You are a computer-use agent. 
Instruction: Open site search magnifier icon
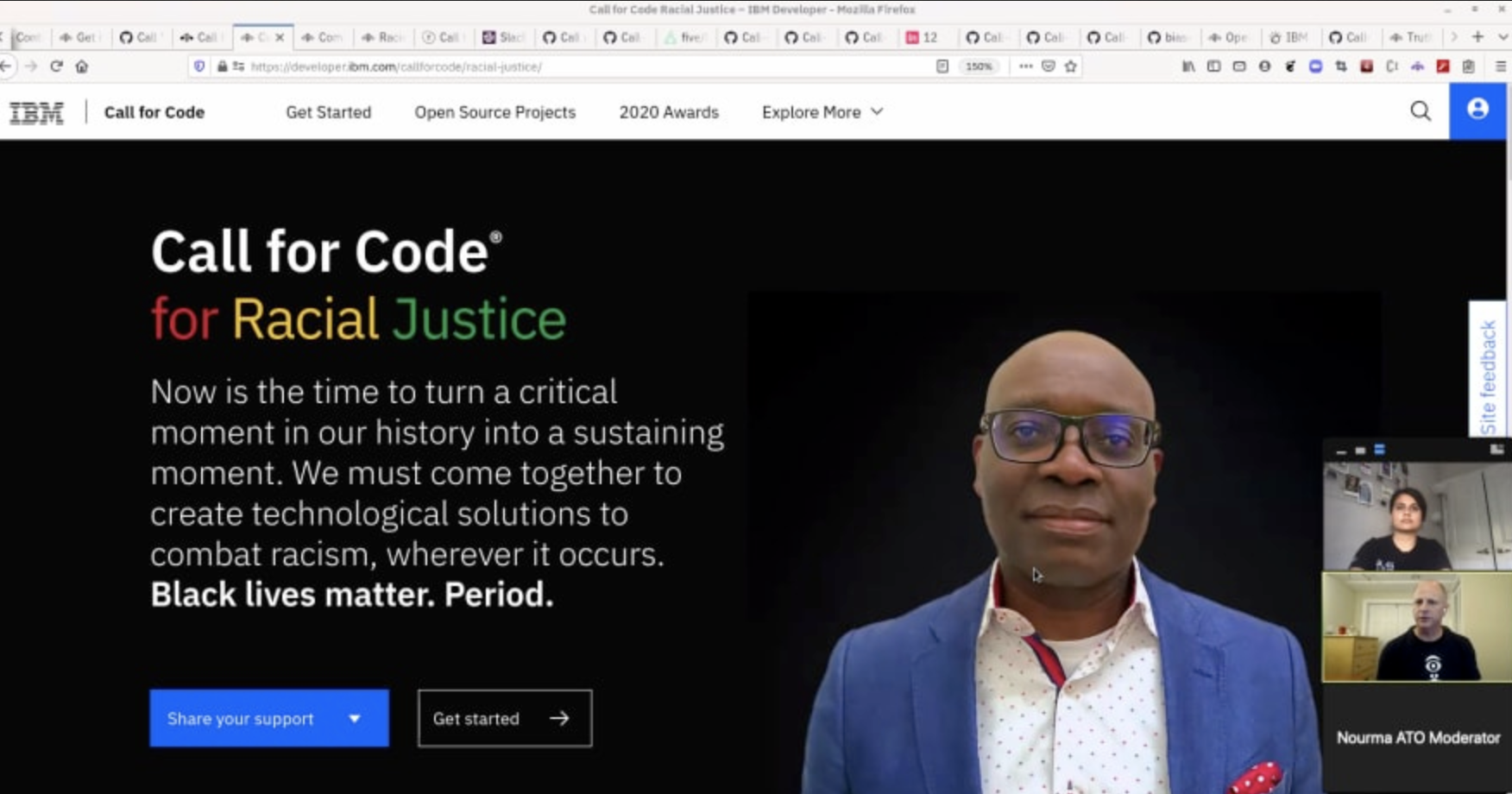(x=1421, y=110)
